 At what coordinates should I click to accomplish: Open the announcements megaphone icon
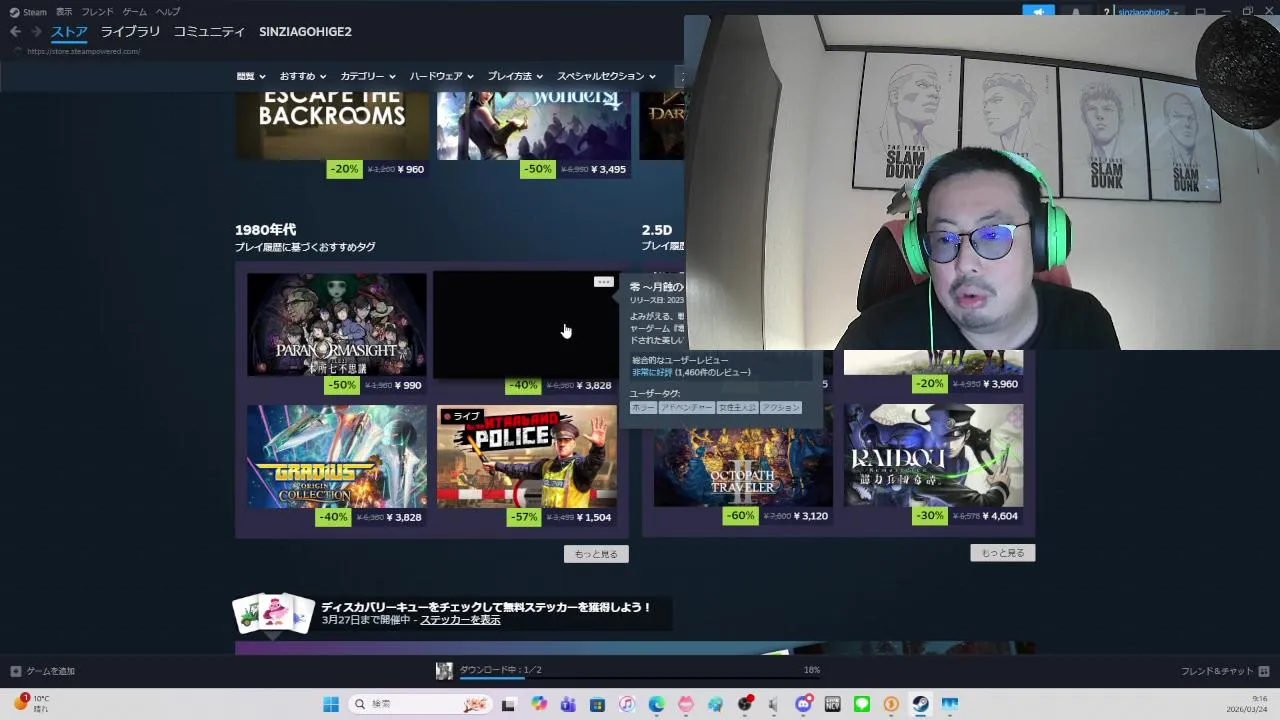(x=1038, y=11)
